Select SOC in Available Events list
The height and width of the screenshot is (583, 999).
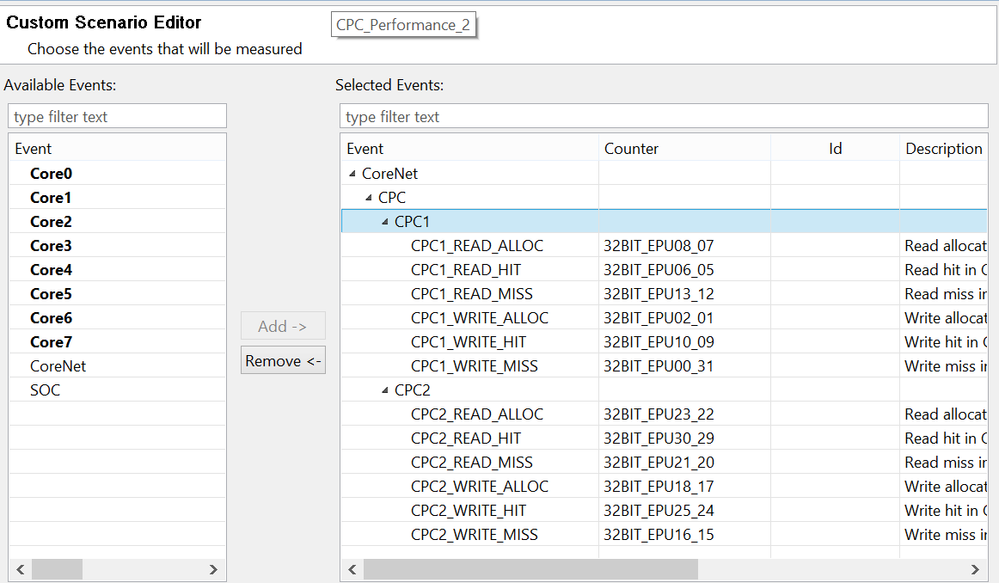tap(45, 390)
